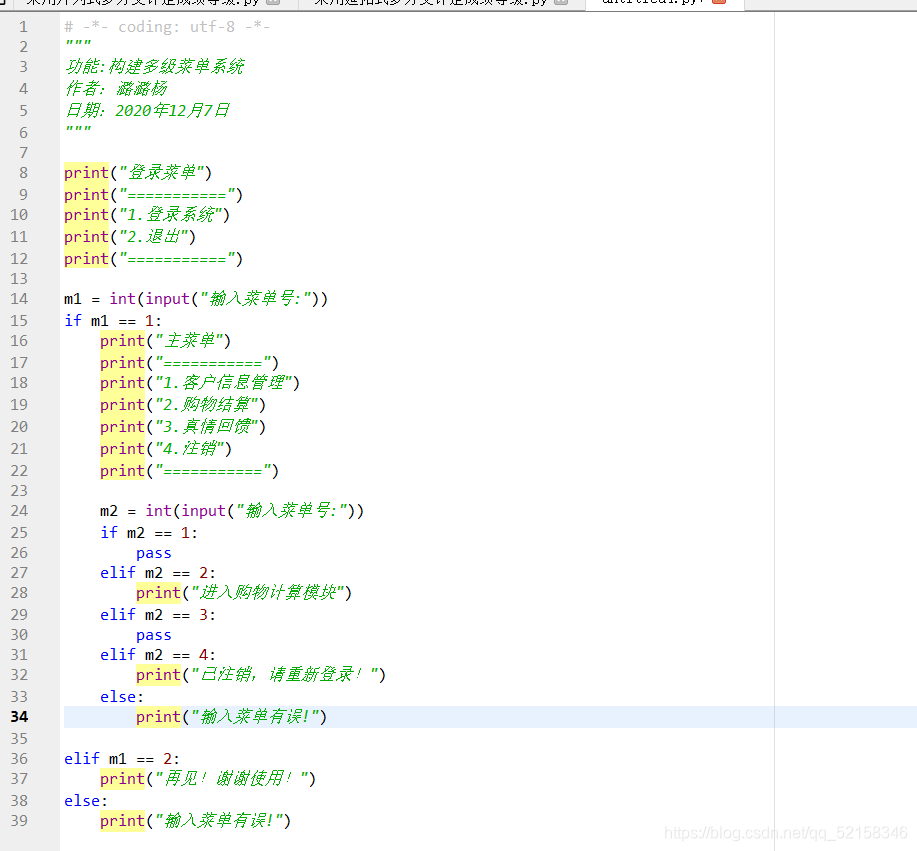
Task: Click line number 1 in the gutter
Action: coord(23,26)
